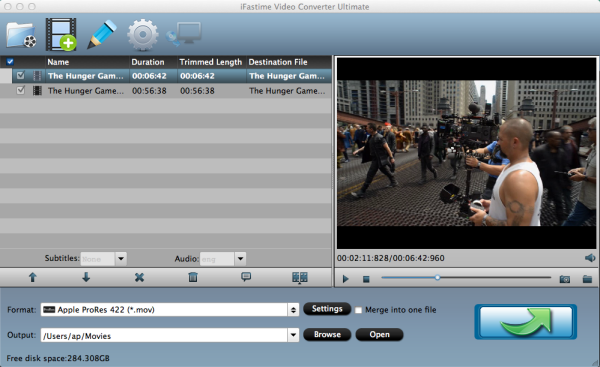Toggle the 00:56:38 video row checkbox
This screenshot has width=600, height=367.
[x=21, y=90]
